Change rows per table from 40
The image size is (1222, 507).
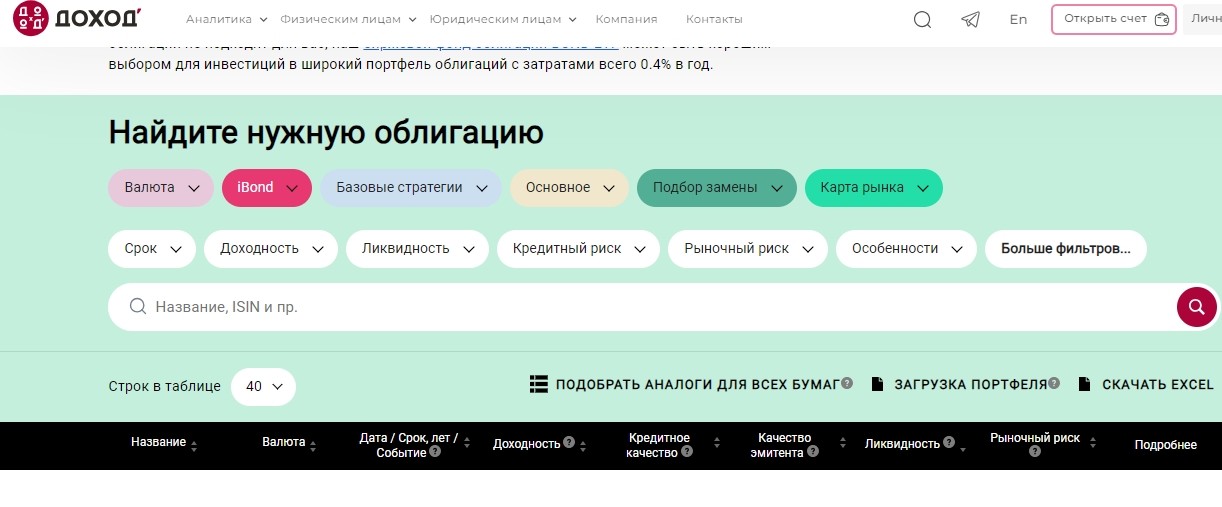point(263,386)
